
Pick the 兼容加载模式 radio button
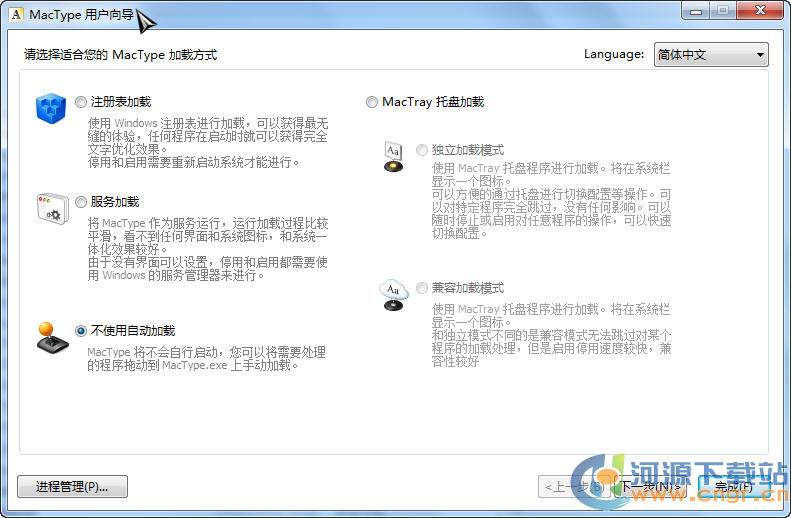(x=422, y=288)
